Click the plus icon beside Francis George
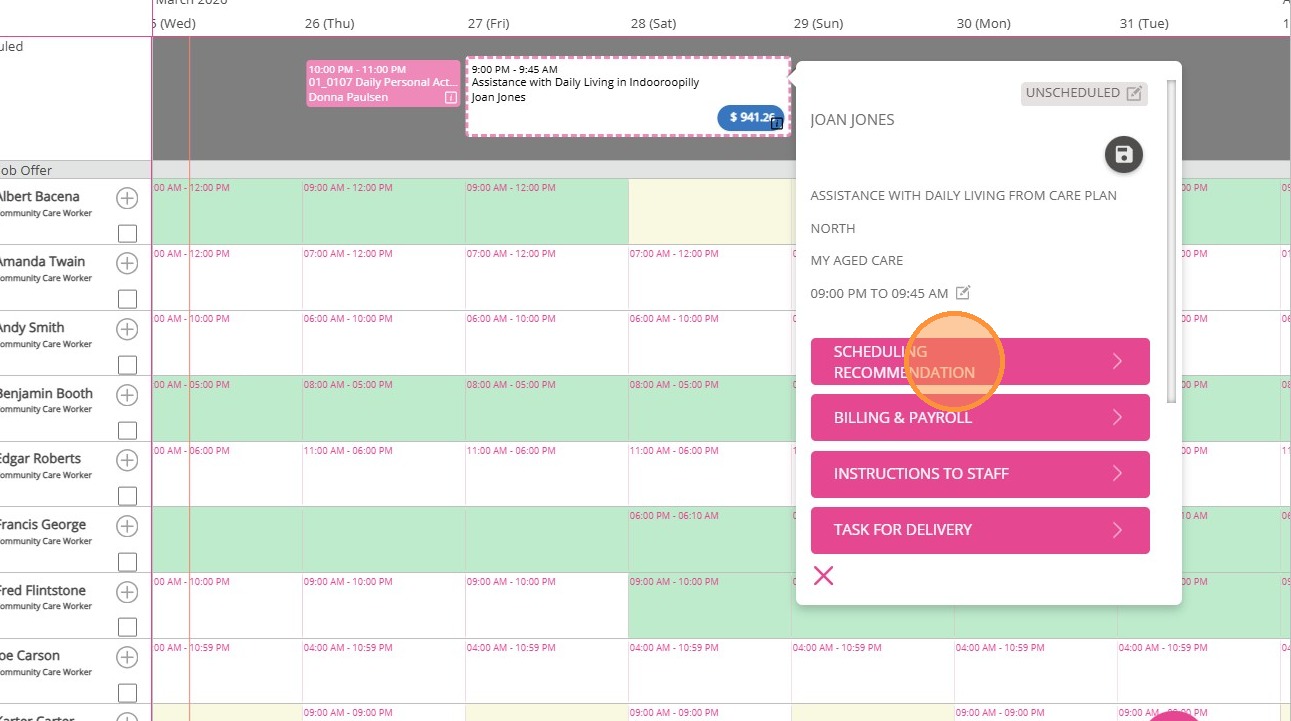 coord(127,526)
